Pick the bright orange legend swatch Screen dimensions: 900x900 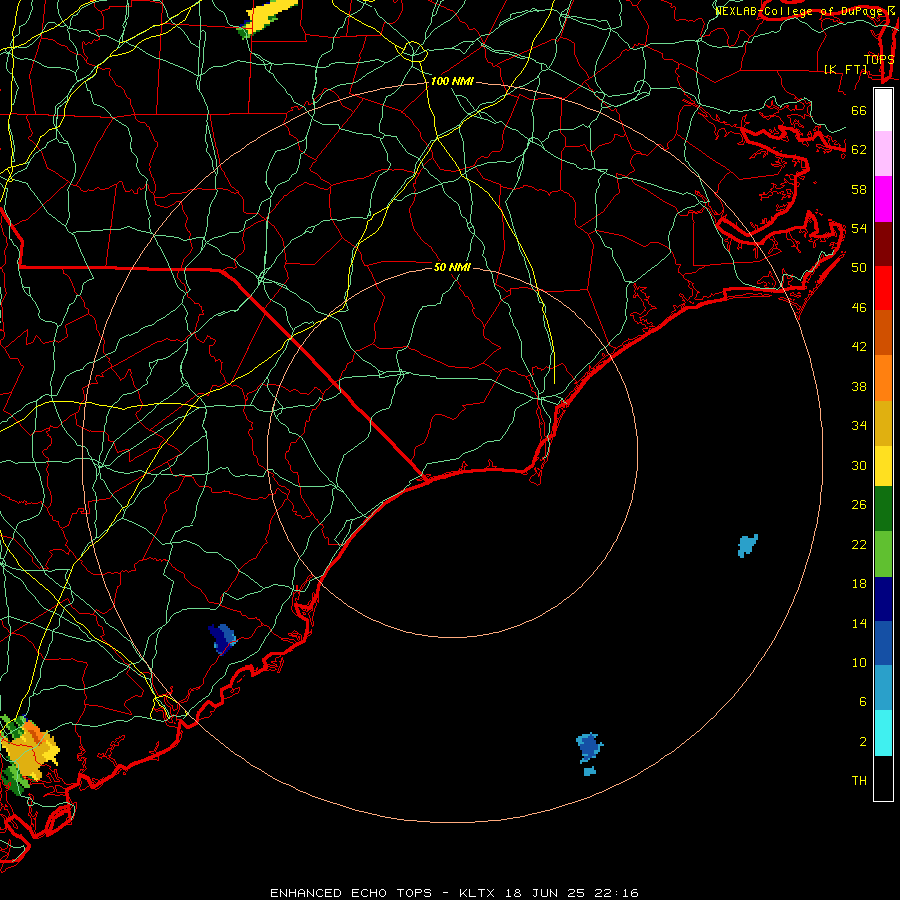tap(883, 378)
